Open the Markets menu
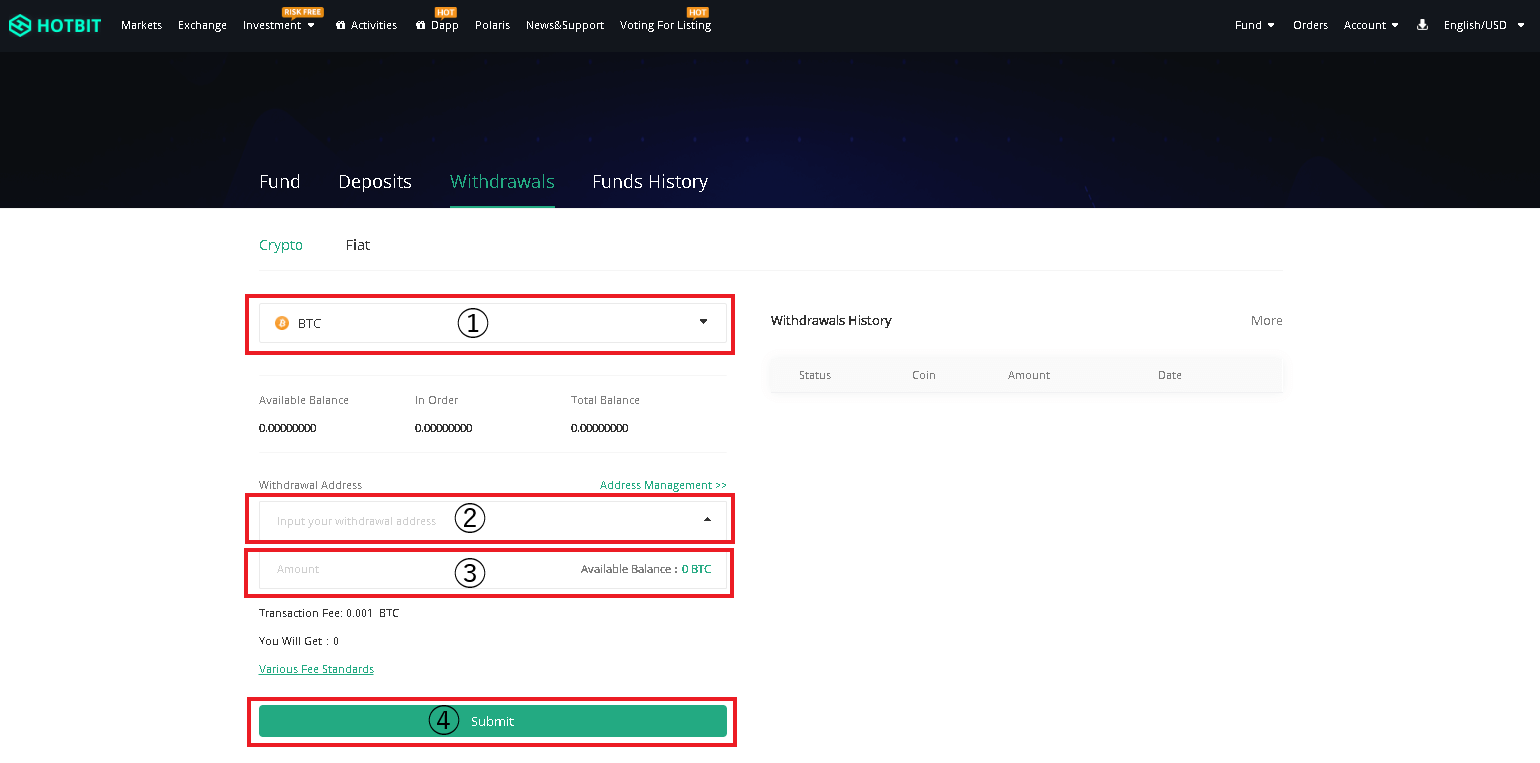Screen dimensions: 1540x763 click(141, 25)
